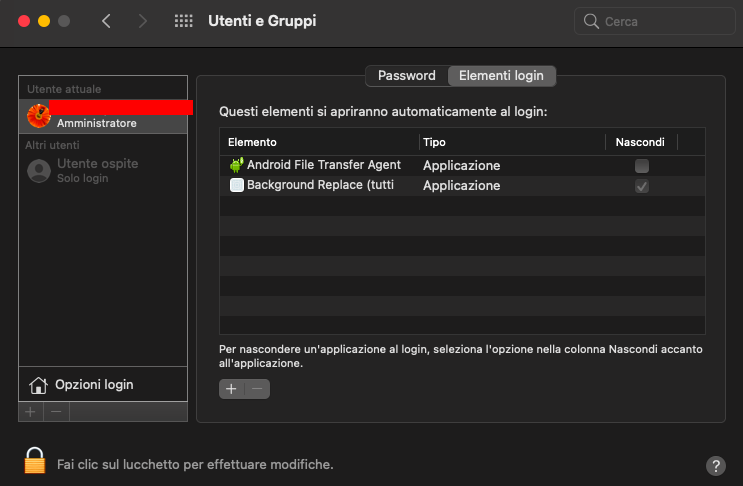
Task: Add a user with the sidebar plus
Action: [x=30, y=412]
